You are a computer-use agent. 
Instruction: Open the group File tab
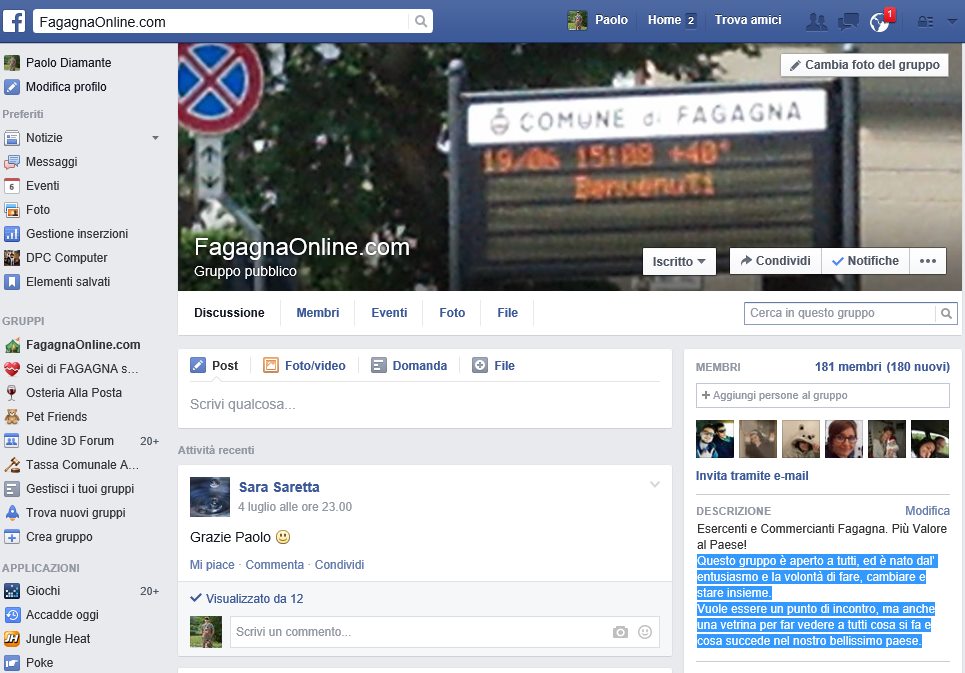[x=508, y=313]
